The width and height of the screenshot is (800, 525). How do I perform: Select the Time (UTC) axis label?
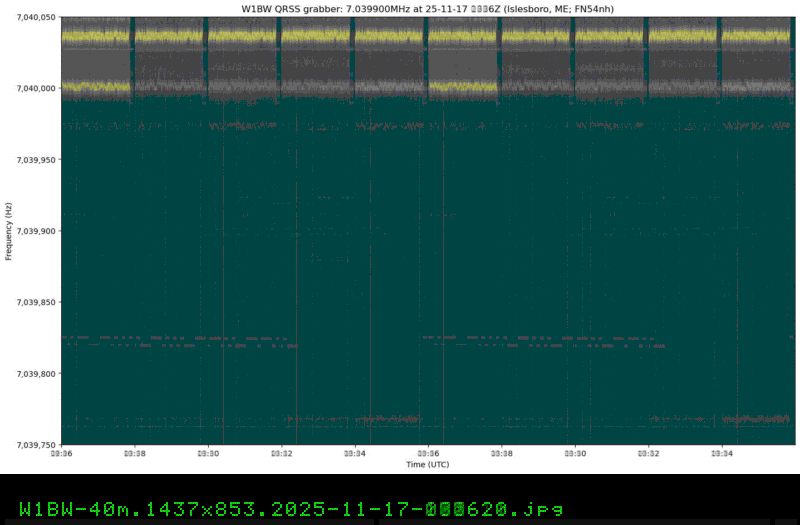(x=428, y=464)
